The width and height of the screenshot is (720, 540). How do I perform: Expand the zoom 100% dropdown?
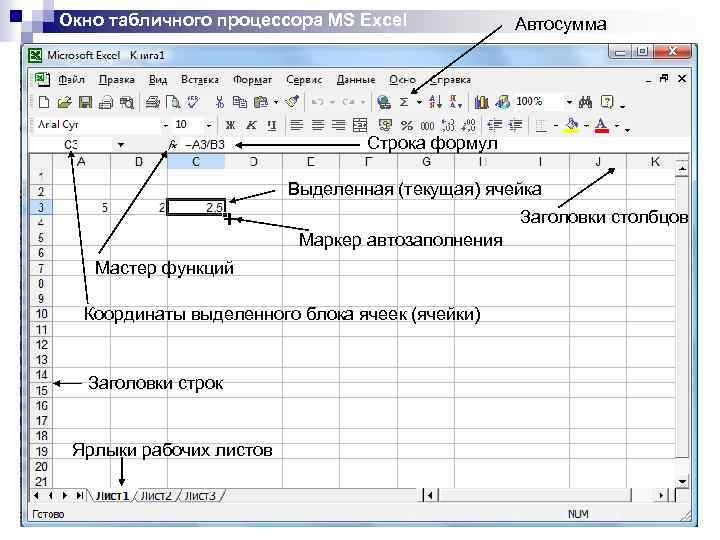(569, 102)
